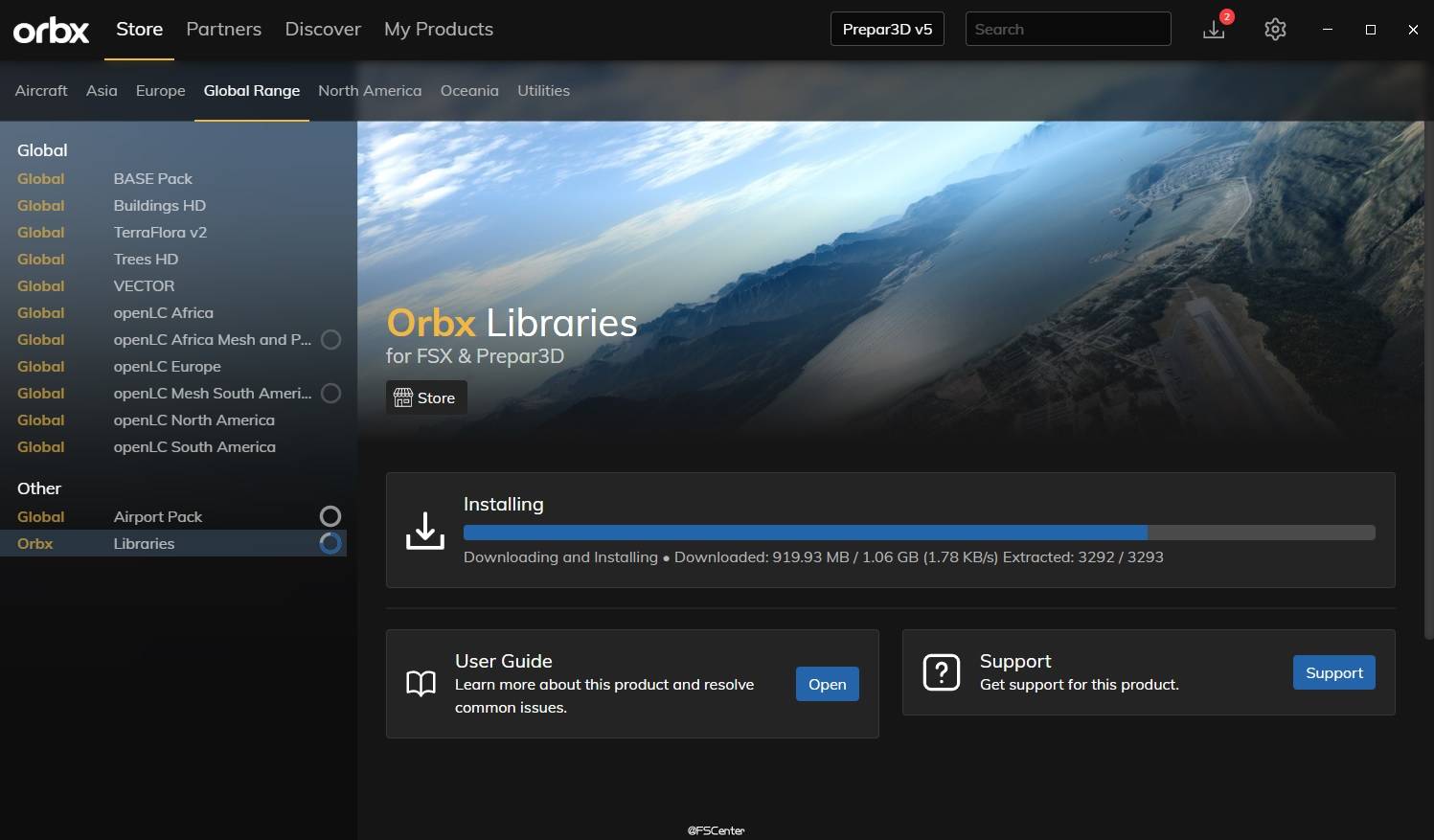Click the Orbx Libraries title heading
1434x840 pixels.
[512, 323]
